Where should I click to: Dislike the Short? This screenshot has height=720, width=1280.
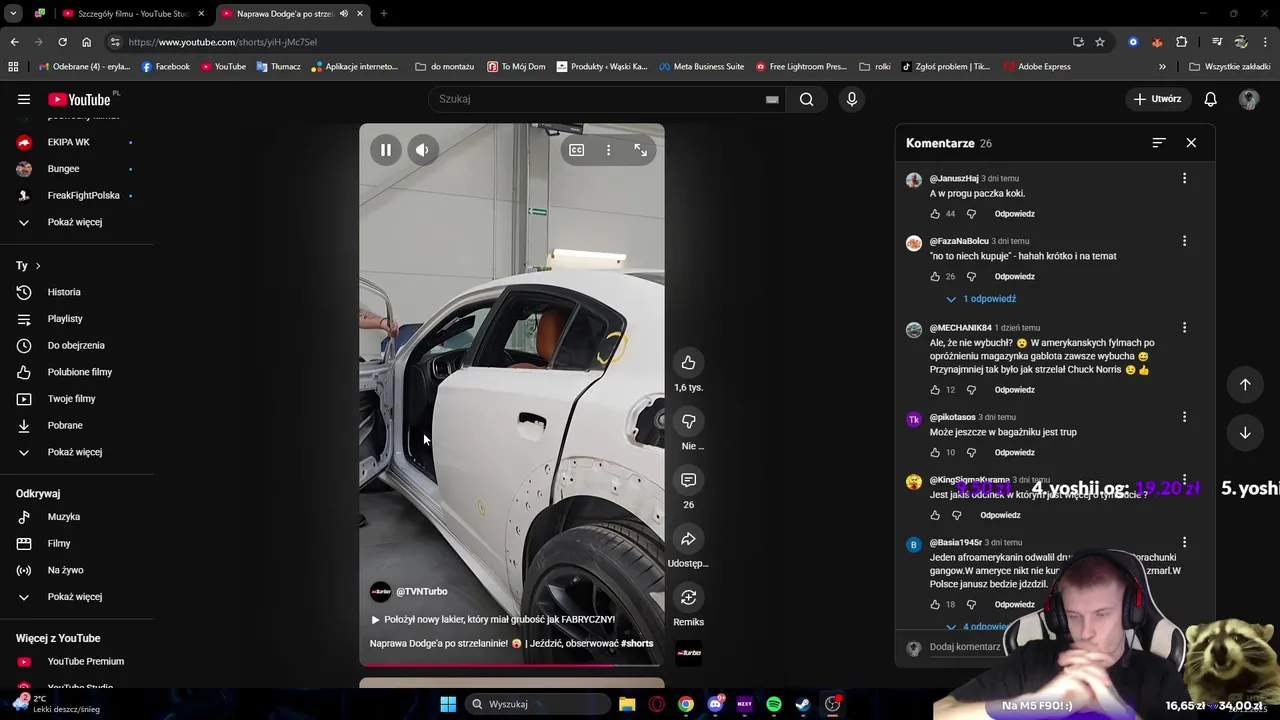(x=688, y=421)
